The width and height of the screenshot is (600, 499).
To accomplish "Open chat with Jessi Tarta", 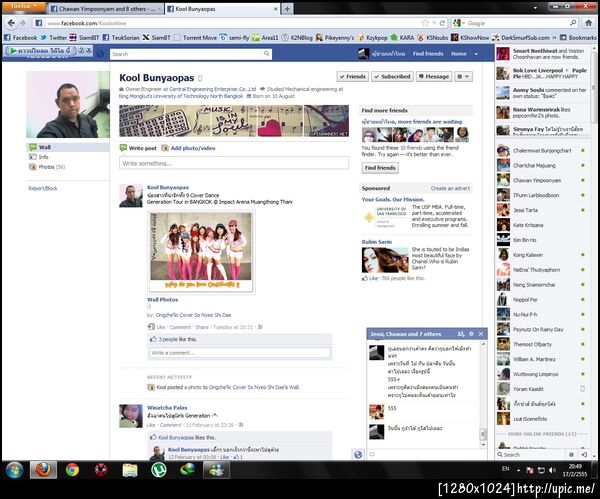I will click(541, 210).
